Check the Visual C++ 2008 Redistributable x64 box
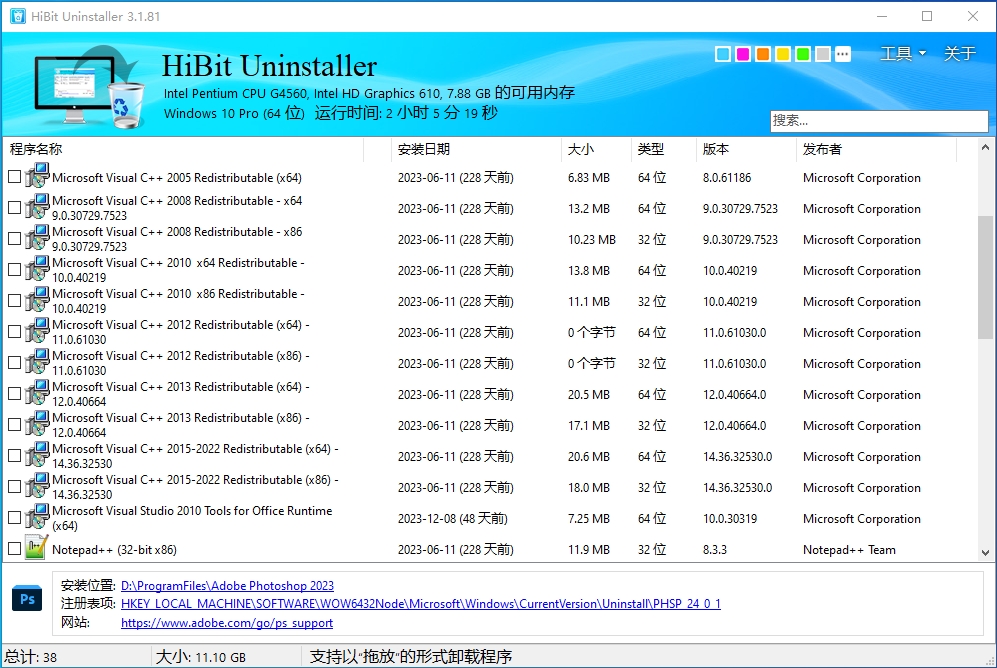997x668 pixels. (14, 208)
